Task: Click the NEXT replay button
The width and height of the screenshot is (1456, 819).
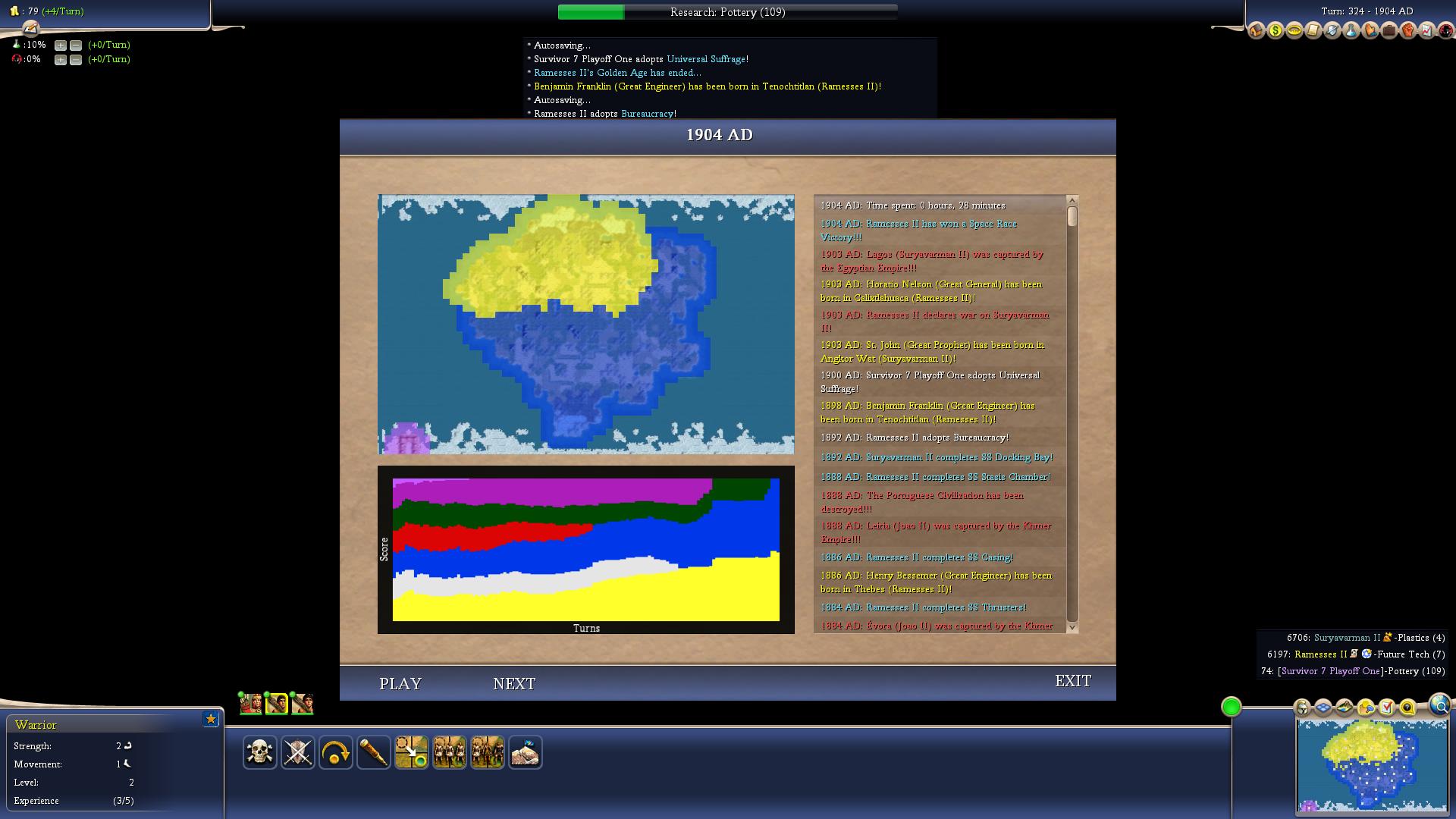Action: point(514,684)
